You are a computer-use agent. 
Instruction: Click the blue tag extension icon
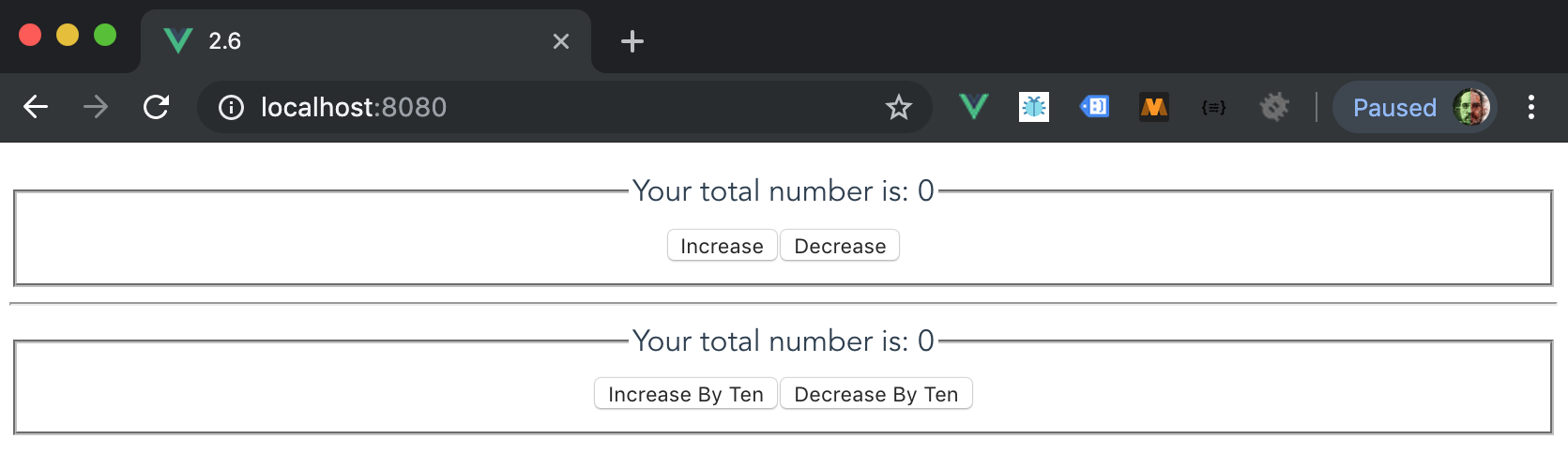pos(1094,107)
